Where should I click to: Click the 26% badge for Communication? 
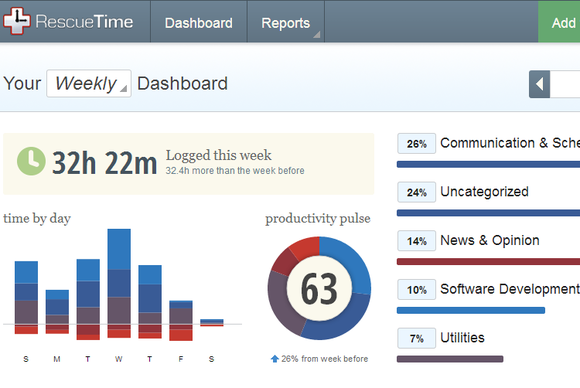pos(417,144)
